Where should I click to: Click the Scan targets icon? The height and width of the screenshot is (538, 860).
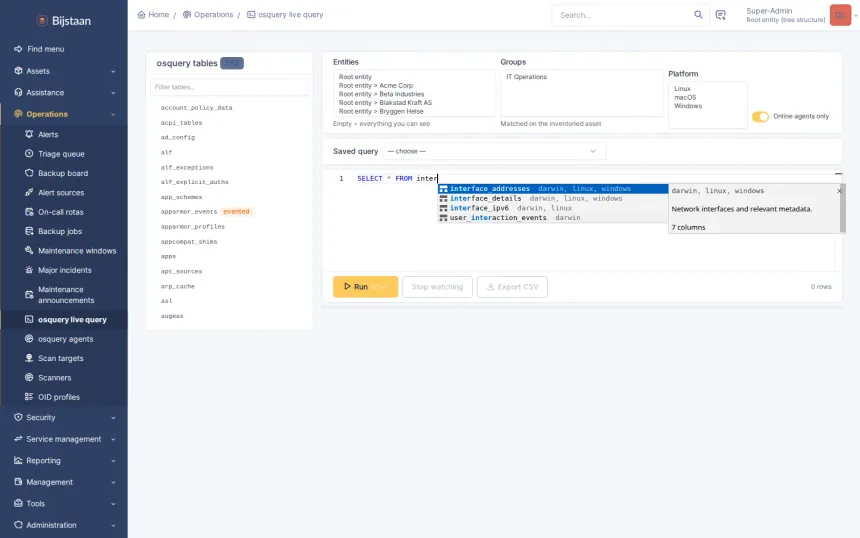29,358
